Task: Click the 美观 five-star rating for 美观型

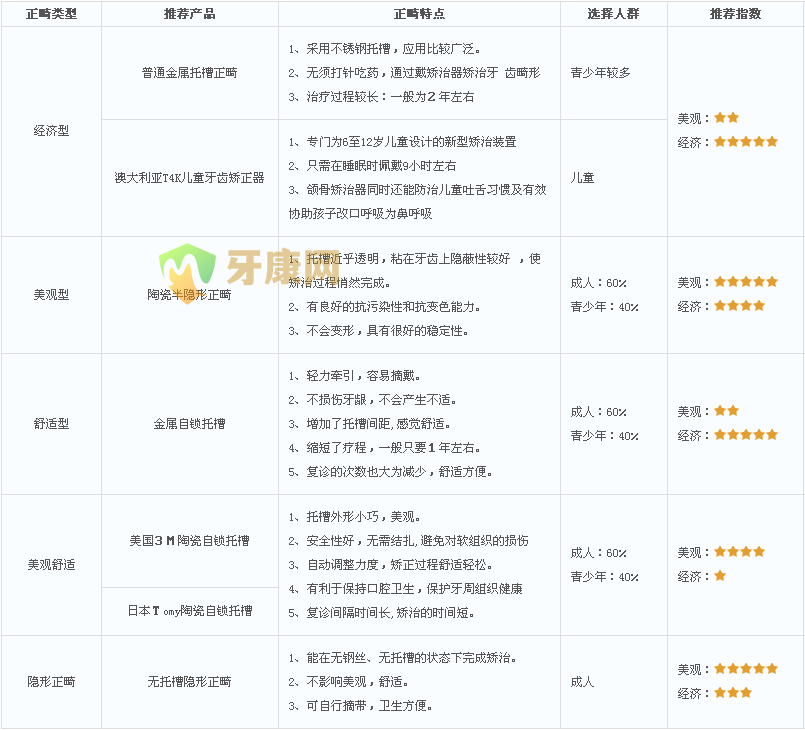Action: 746,282
